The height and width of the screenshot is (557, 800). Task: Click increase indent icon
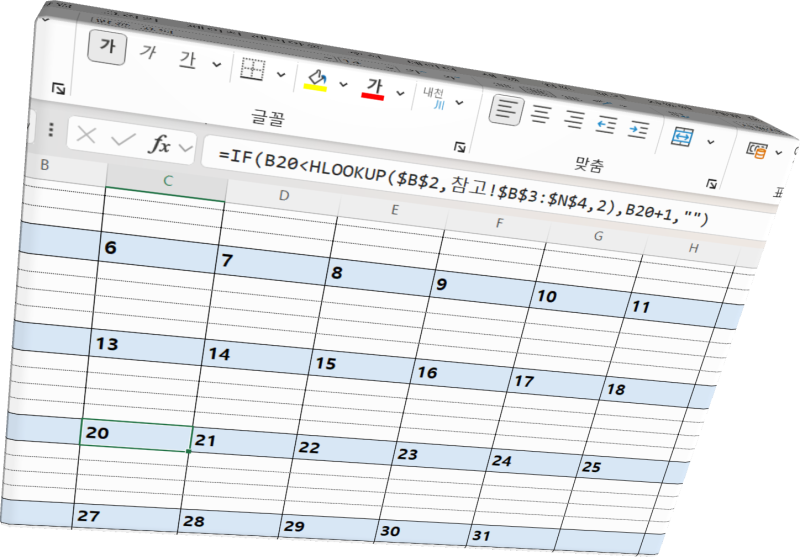click(638, 129)
